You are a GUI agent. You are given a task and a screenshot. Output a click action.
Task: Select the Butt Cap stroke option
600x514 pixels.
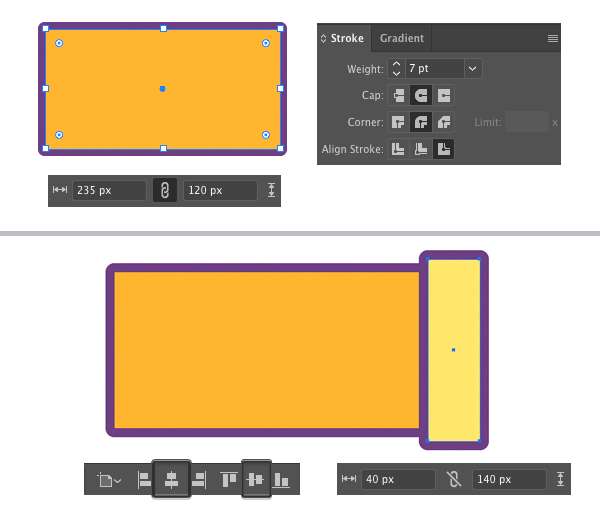click(x=399, y=96)
